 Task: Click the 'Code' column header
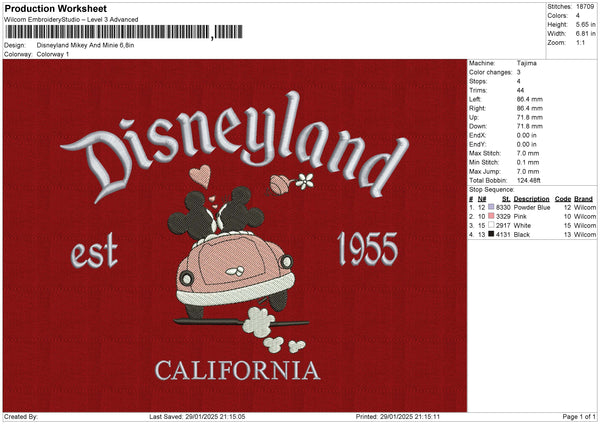point(563,199)
